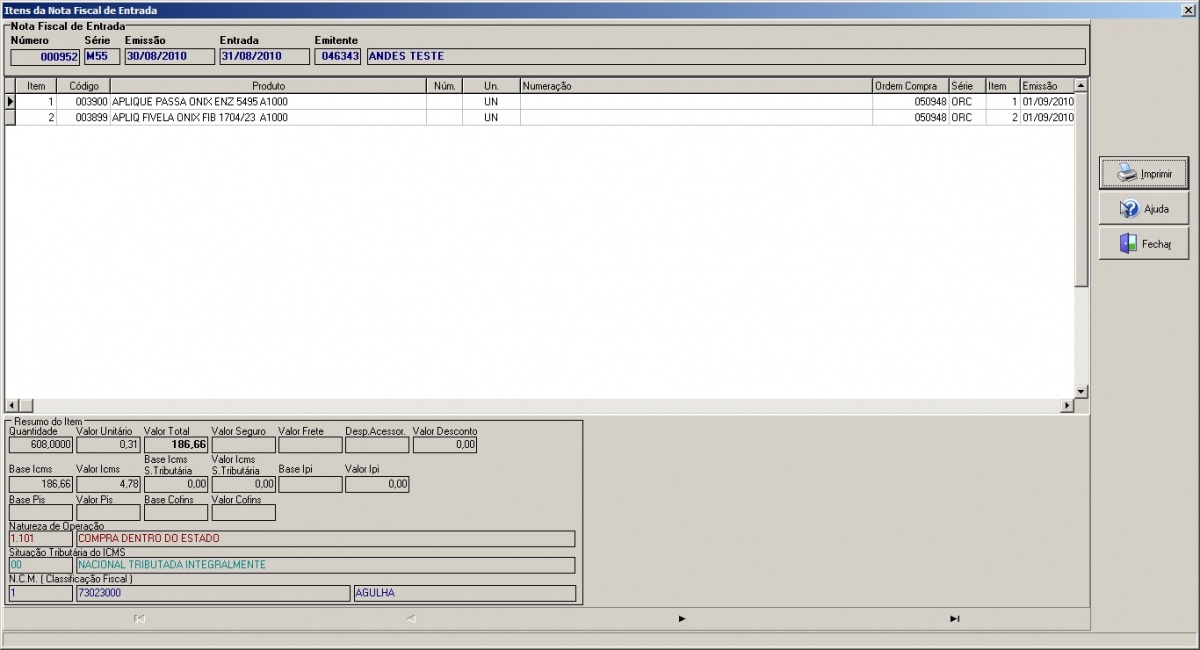1200x650 pixels.
Task: Click the Fechar button
Action: [x=1144, y=244]
